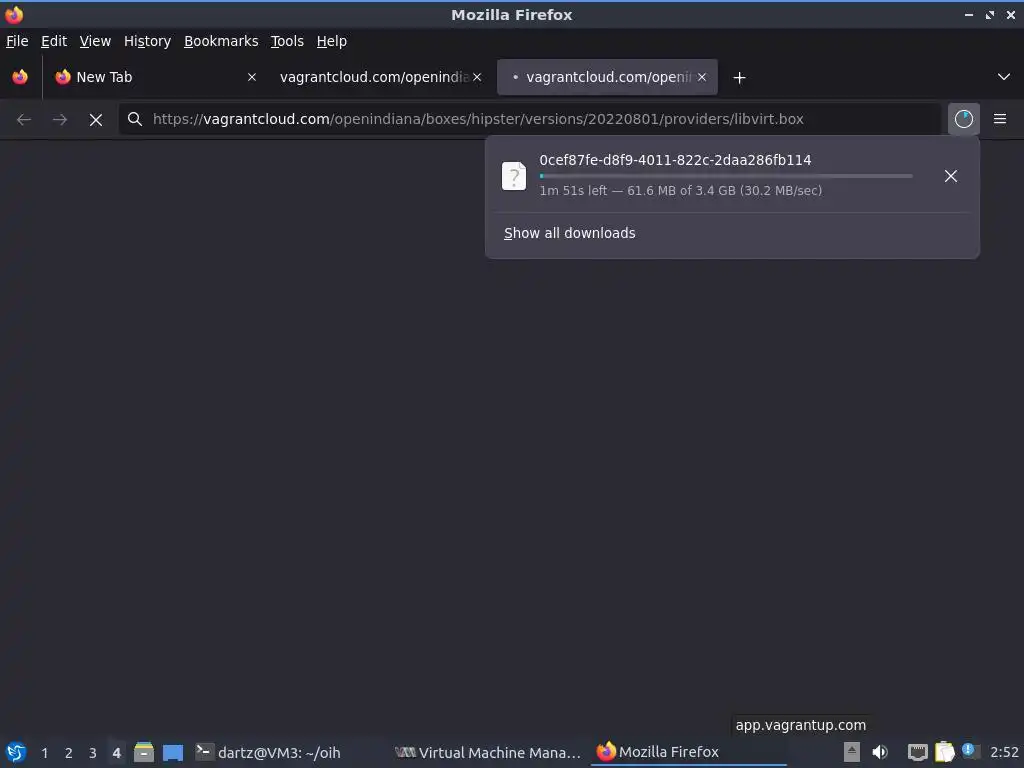Image resolution: width=1024 pixels, height=768 pixels.
Task: Open the update notifier tray icon
Action: coord(970,751)
